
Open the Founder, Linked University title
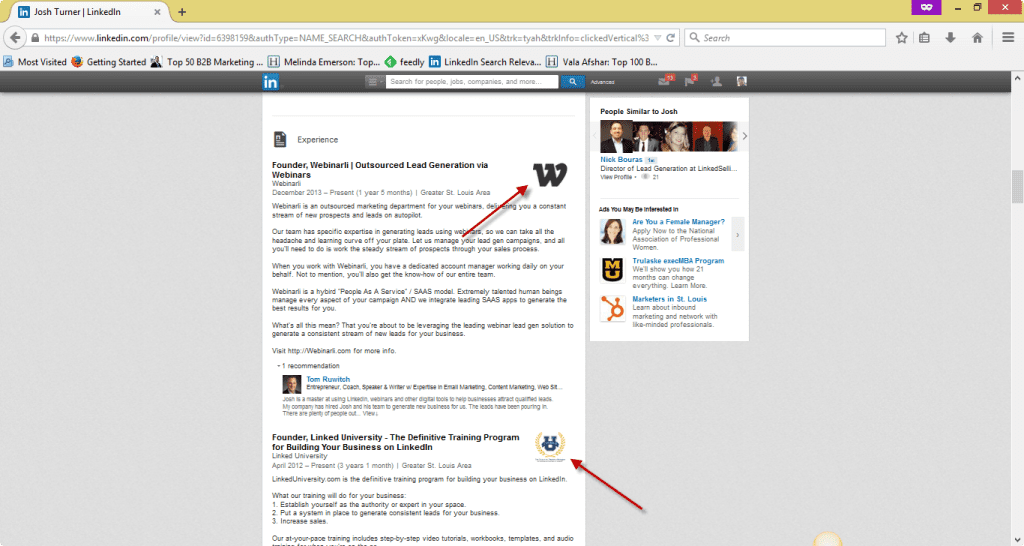point(396,442)
